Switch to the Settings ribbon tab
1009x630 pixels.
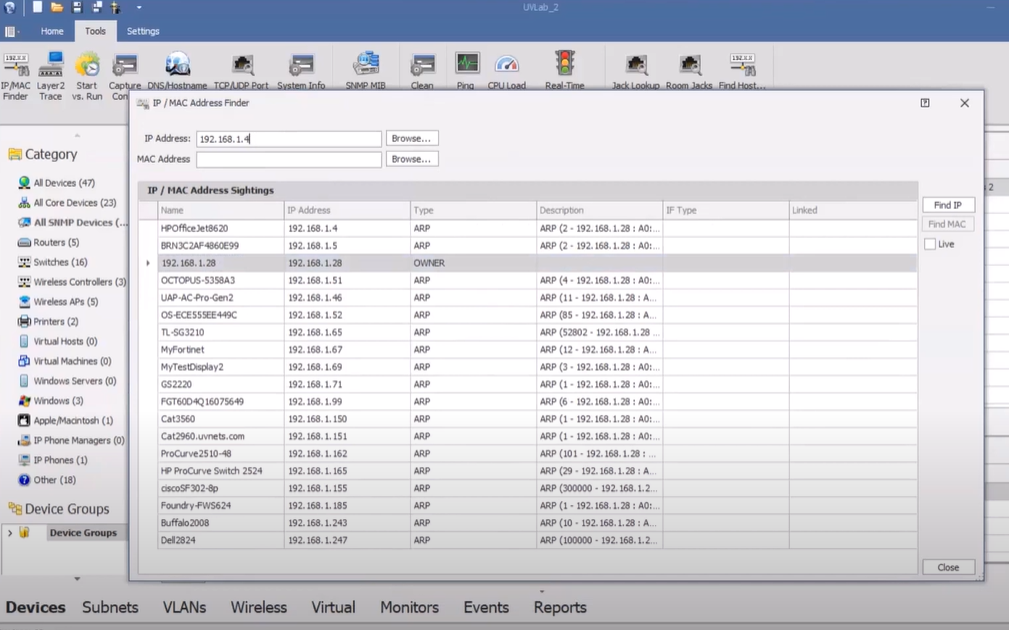(143, 31)
